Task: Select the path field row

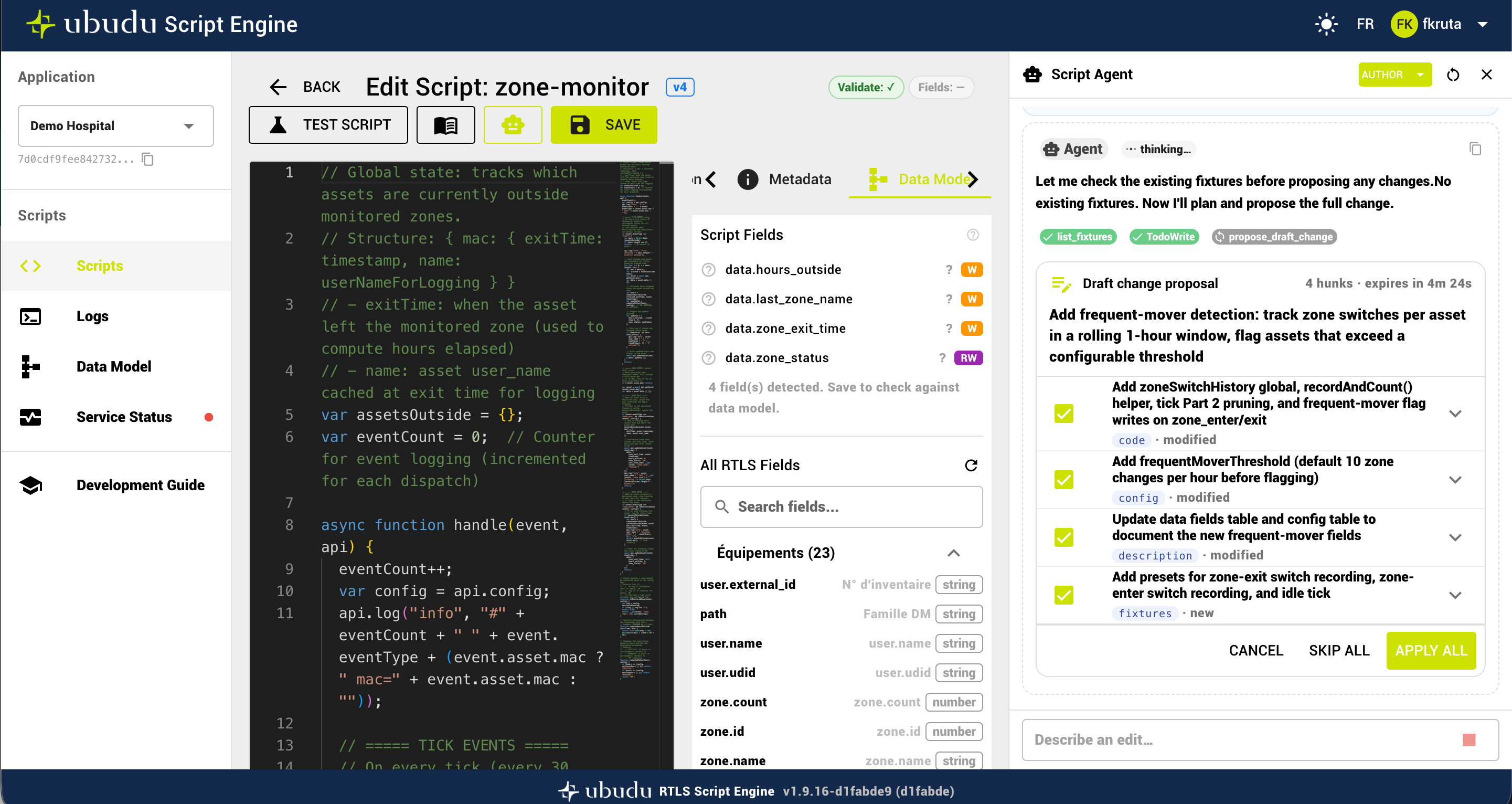Action: [841, 613]
